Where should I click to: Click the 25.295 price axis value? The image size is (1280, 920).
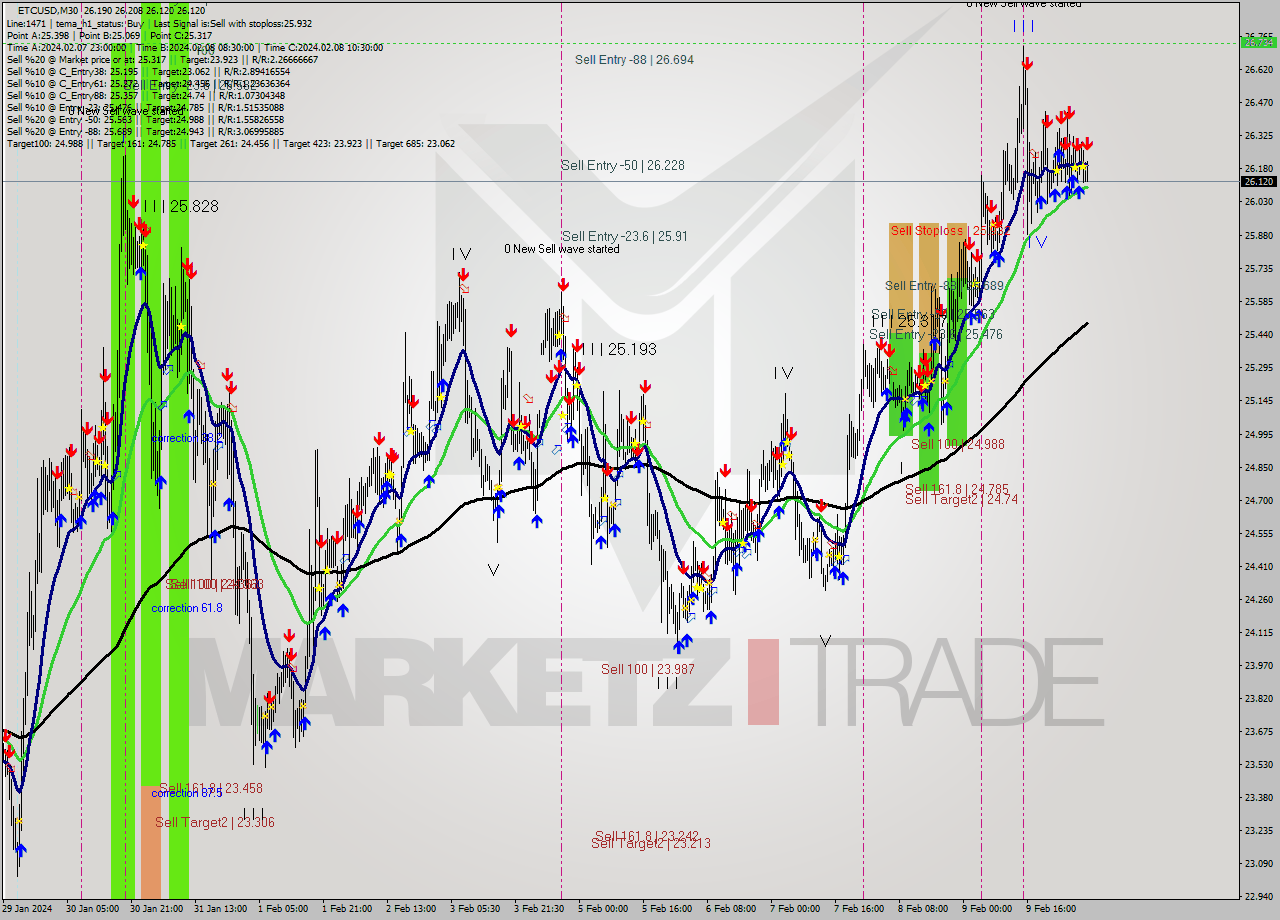pos(1258,367)
